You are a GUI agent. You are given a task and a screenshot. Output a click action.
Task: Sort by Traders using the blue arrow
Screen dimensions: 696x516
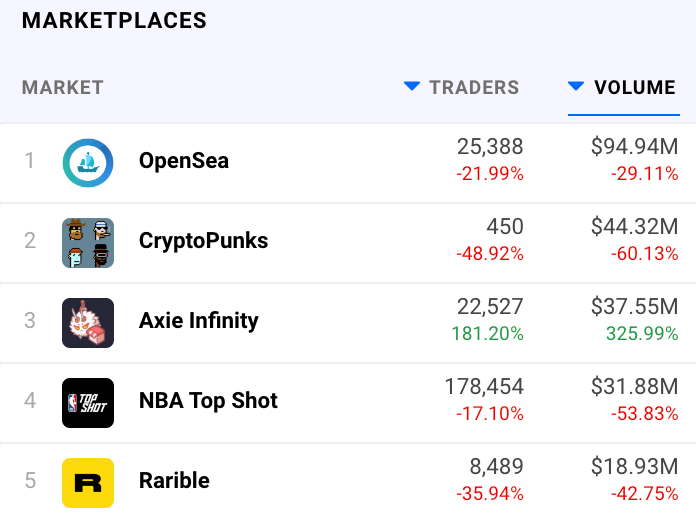(411, 87)
